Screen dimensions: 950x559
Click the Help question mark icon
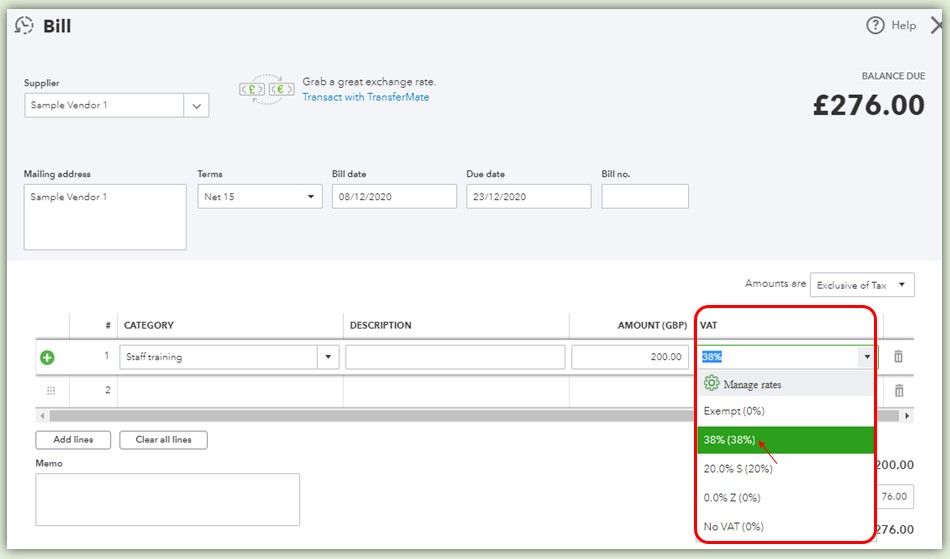(x=875, y=25)
